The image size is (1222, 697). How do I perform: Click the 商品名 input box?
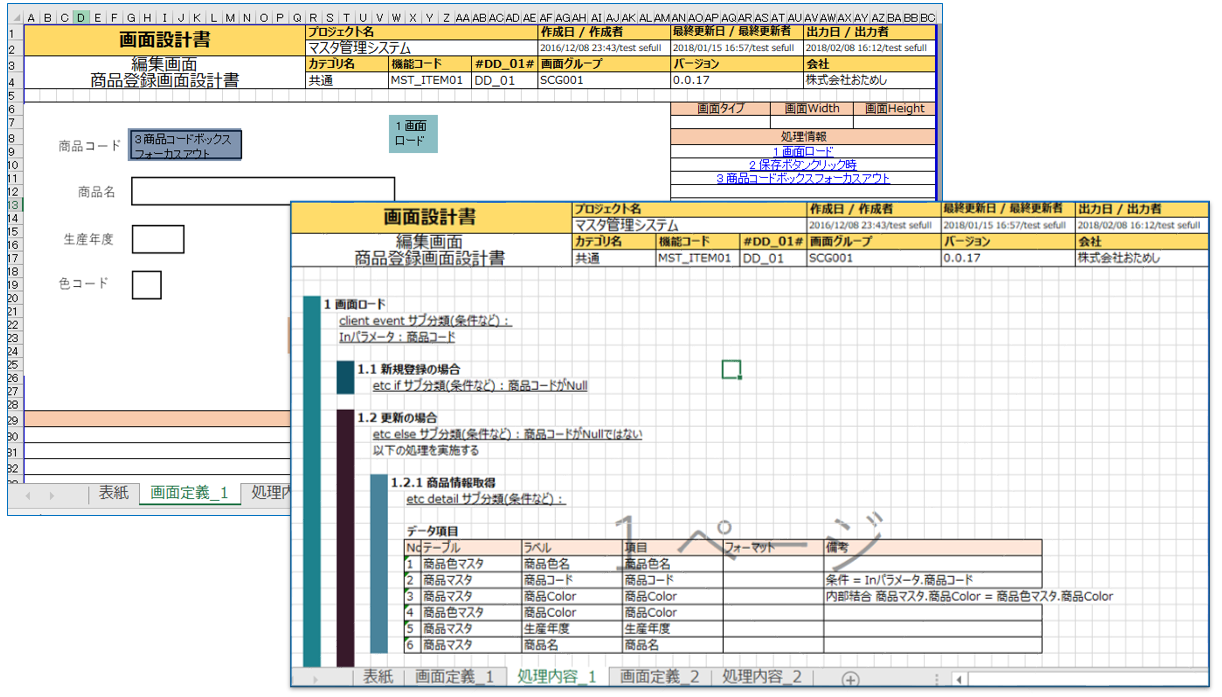[x=262, y=191]
